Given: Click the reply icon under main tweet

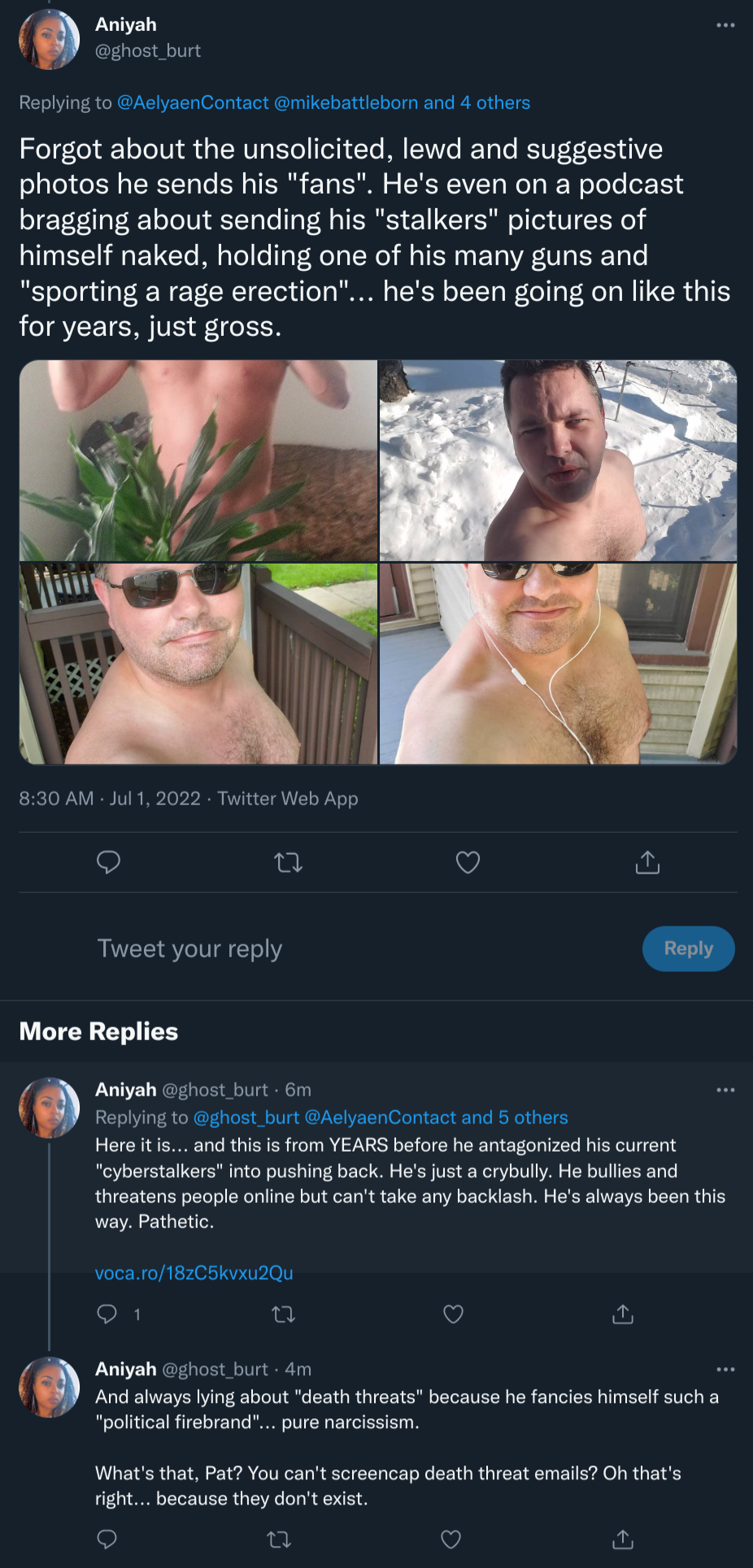Looking at the screenshot, I should [x=108, y=861].
